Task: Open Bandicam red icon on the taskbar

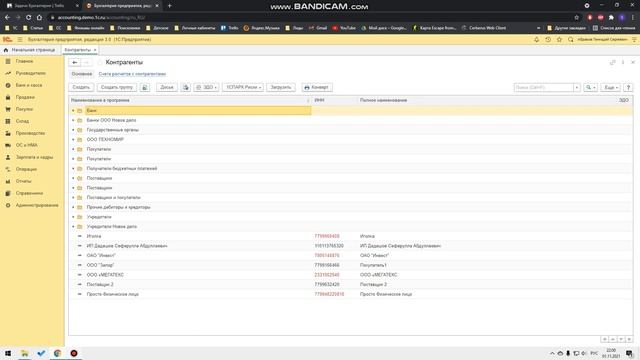Action: 73,353
